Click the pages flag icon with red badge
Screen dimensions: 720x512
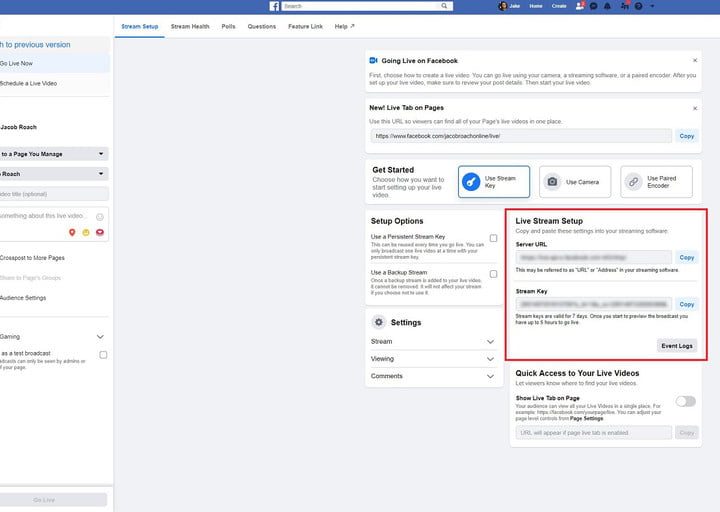tap(624, 6)
